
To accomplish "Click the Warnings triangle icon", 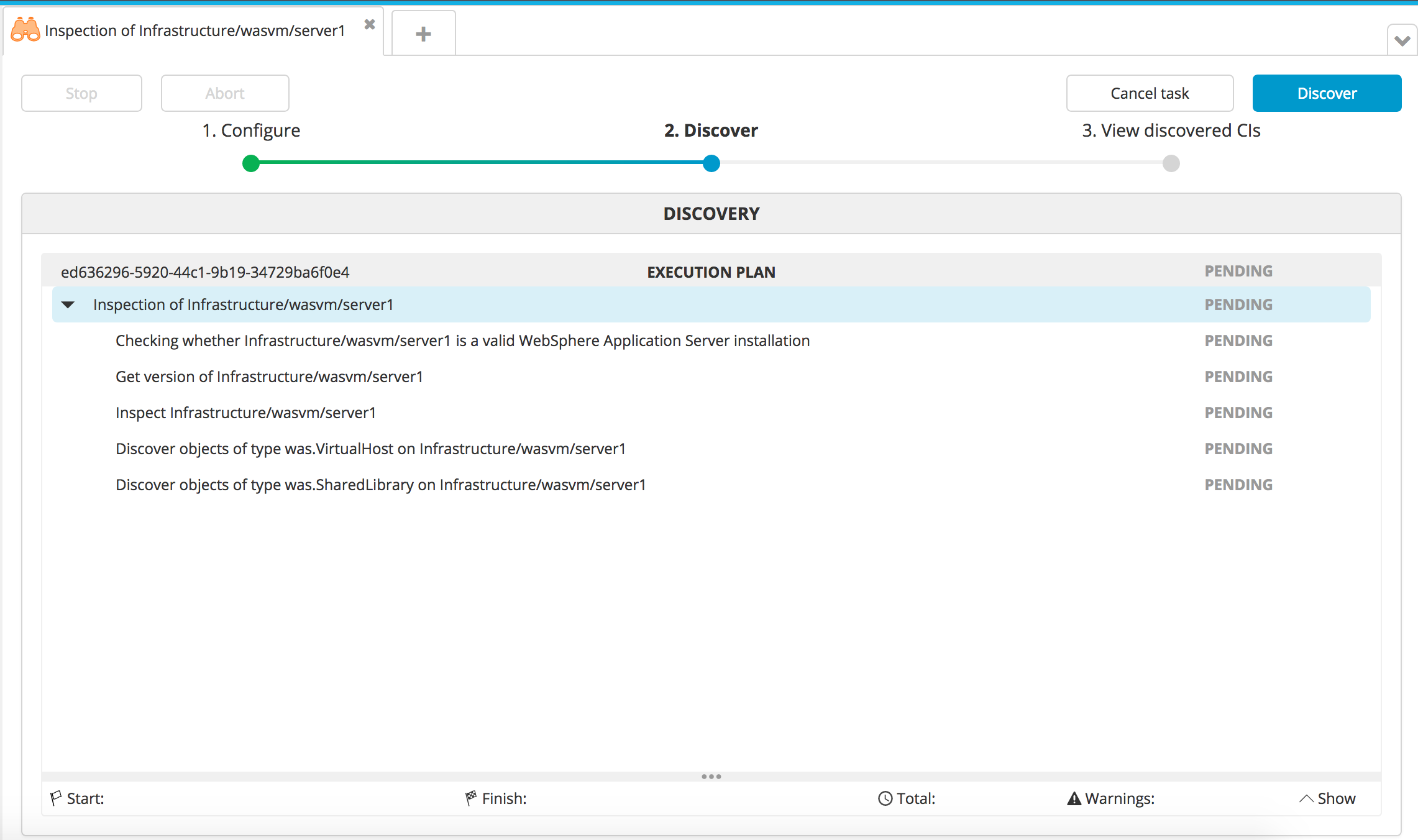I will (1074, 798).
